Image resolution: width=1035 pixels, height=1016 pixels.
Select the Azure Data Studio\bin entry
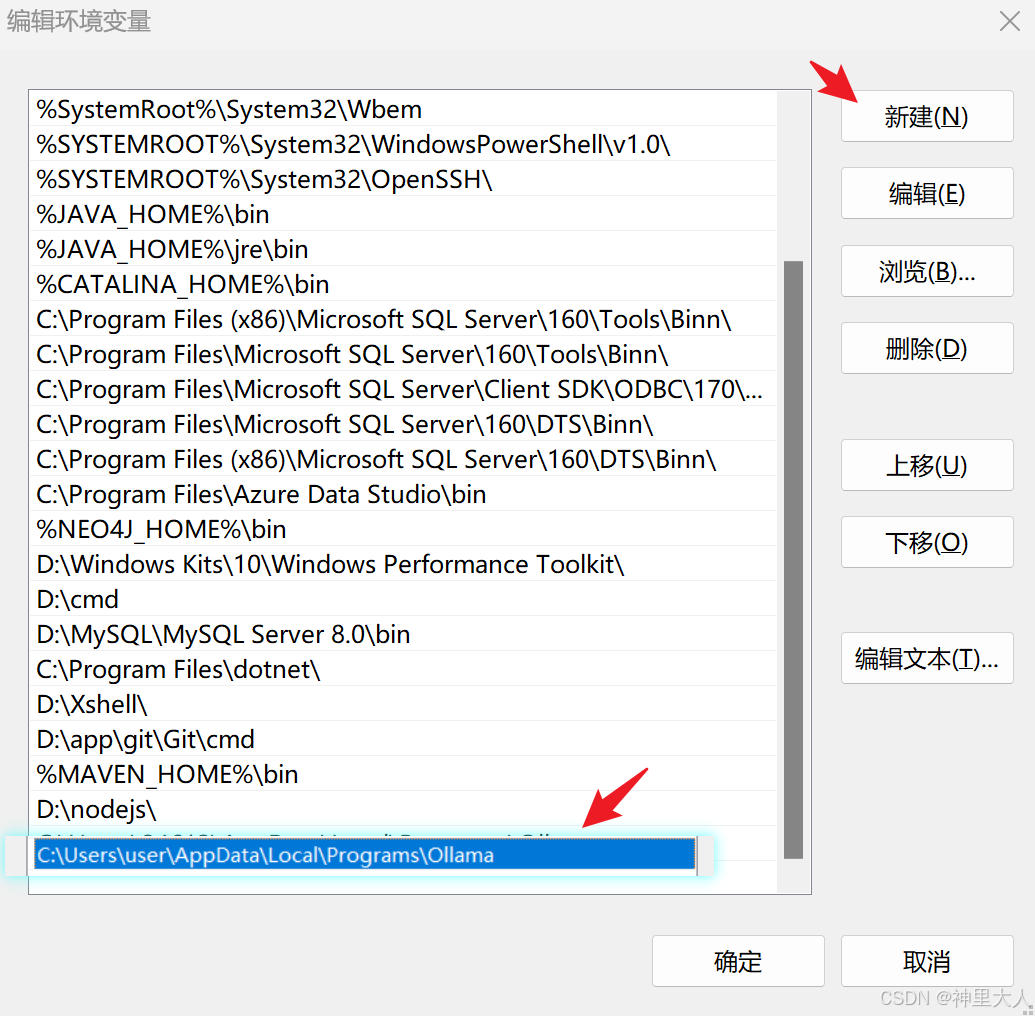(403, 494)
